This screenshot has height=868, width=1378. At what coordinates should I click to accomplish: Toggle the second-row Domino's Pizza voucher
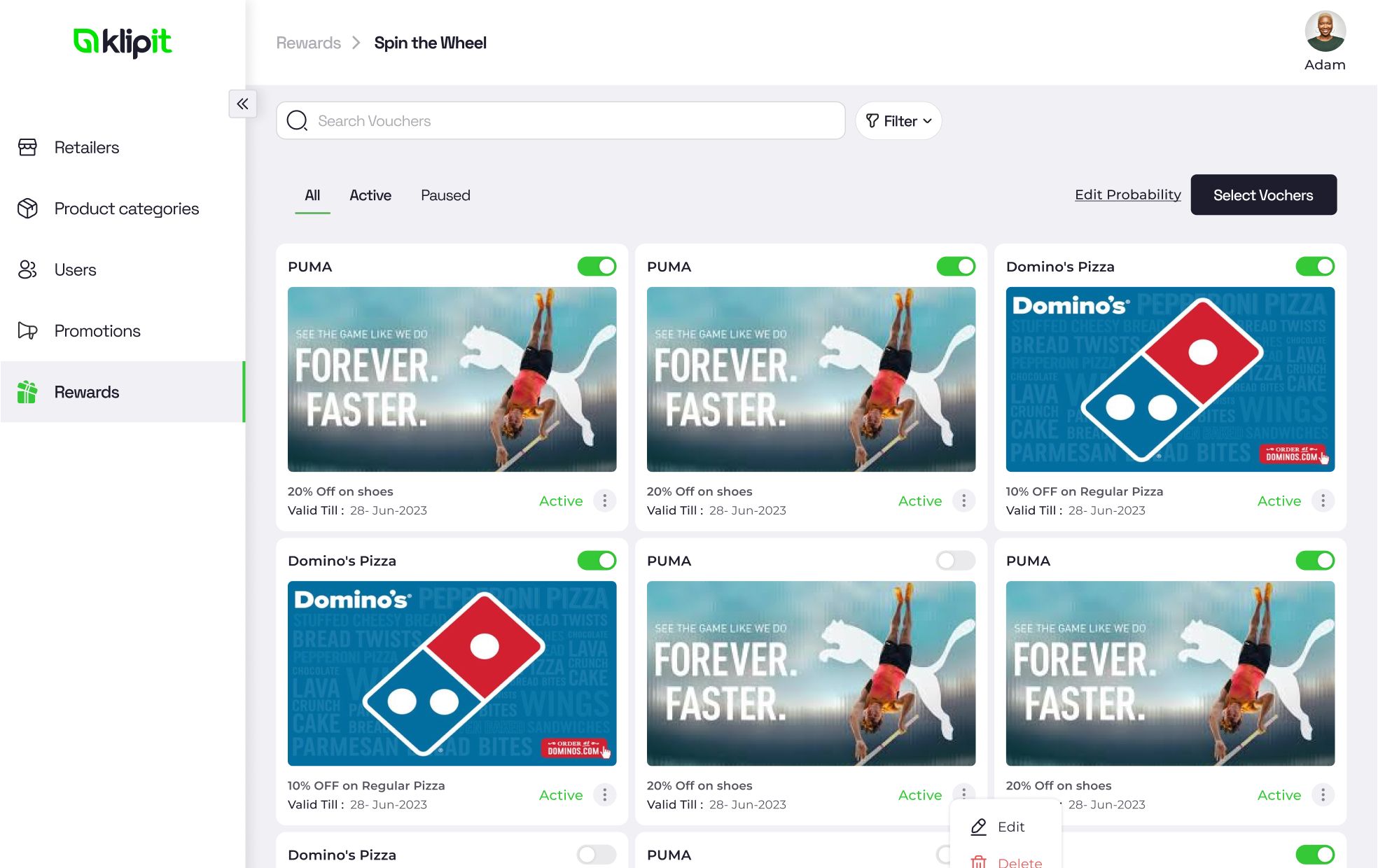click(x=597, y=560)
